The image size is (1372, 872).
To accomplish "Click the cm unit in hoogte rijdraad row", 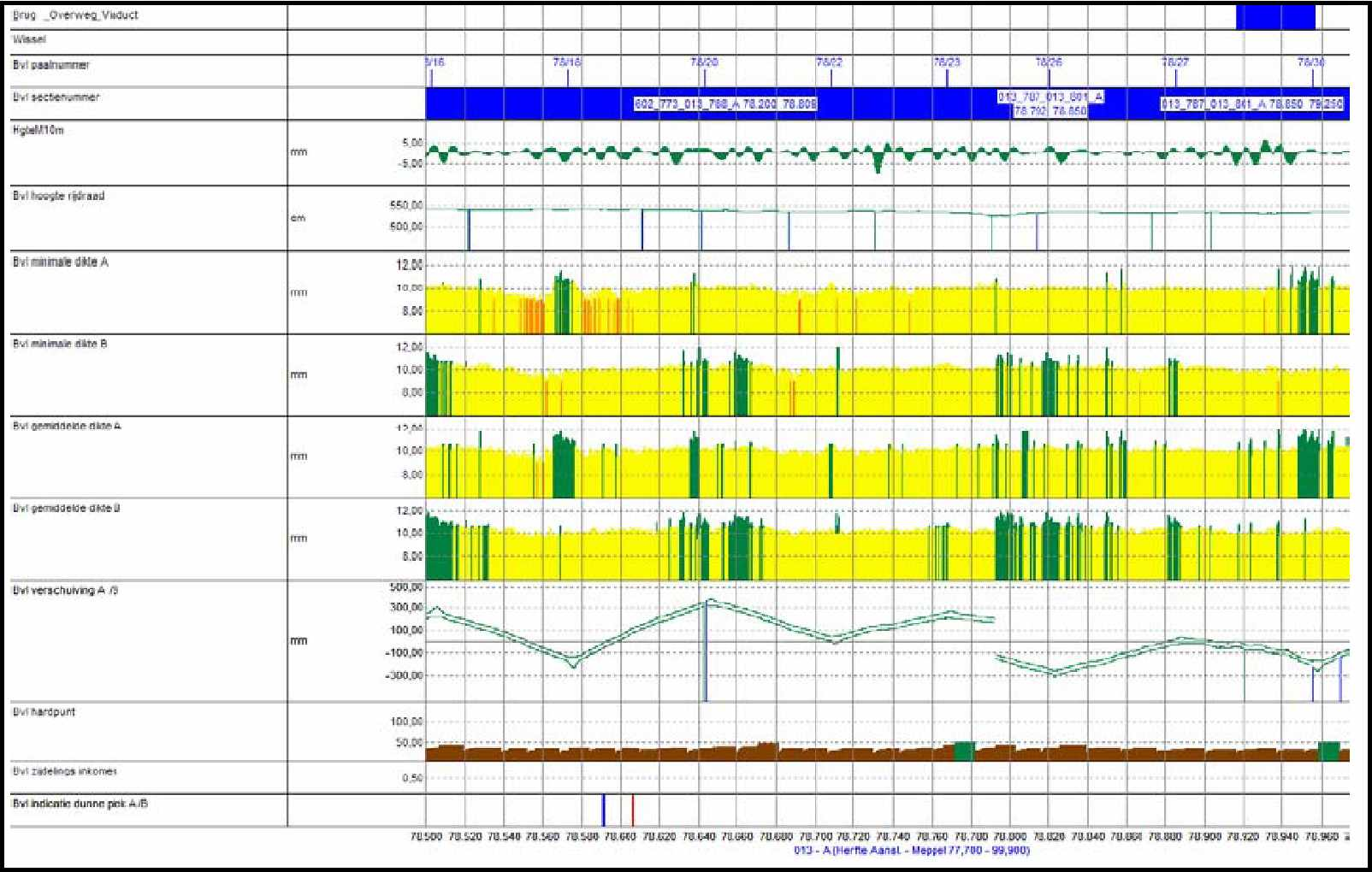I will (x=298, y=218).
